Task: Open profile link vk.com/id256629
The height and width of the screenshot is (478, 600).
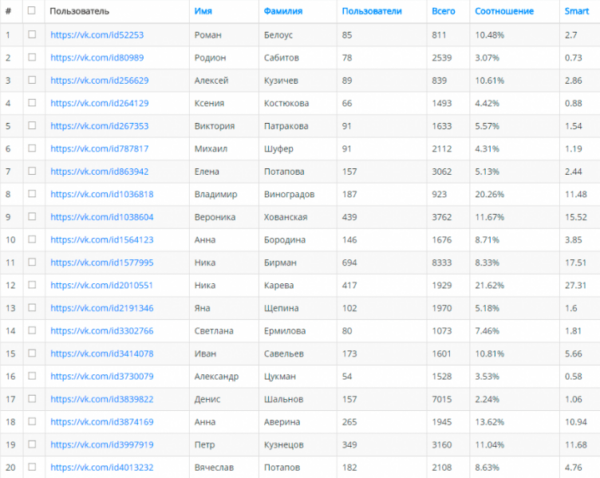Action: click(x=99, y=80)
